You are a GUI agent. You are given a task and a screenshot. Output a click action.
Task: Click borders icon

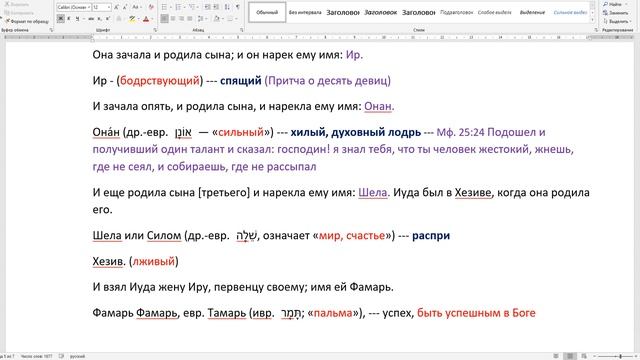coord(230,18)
